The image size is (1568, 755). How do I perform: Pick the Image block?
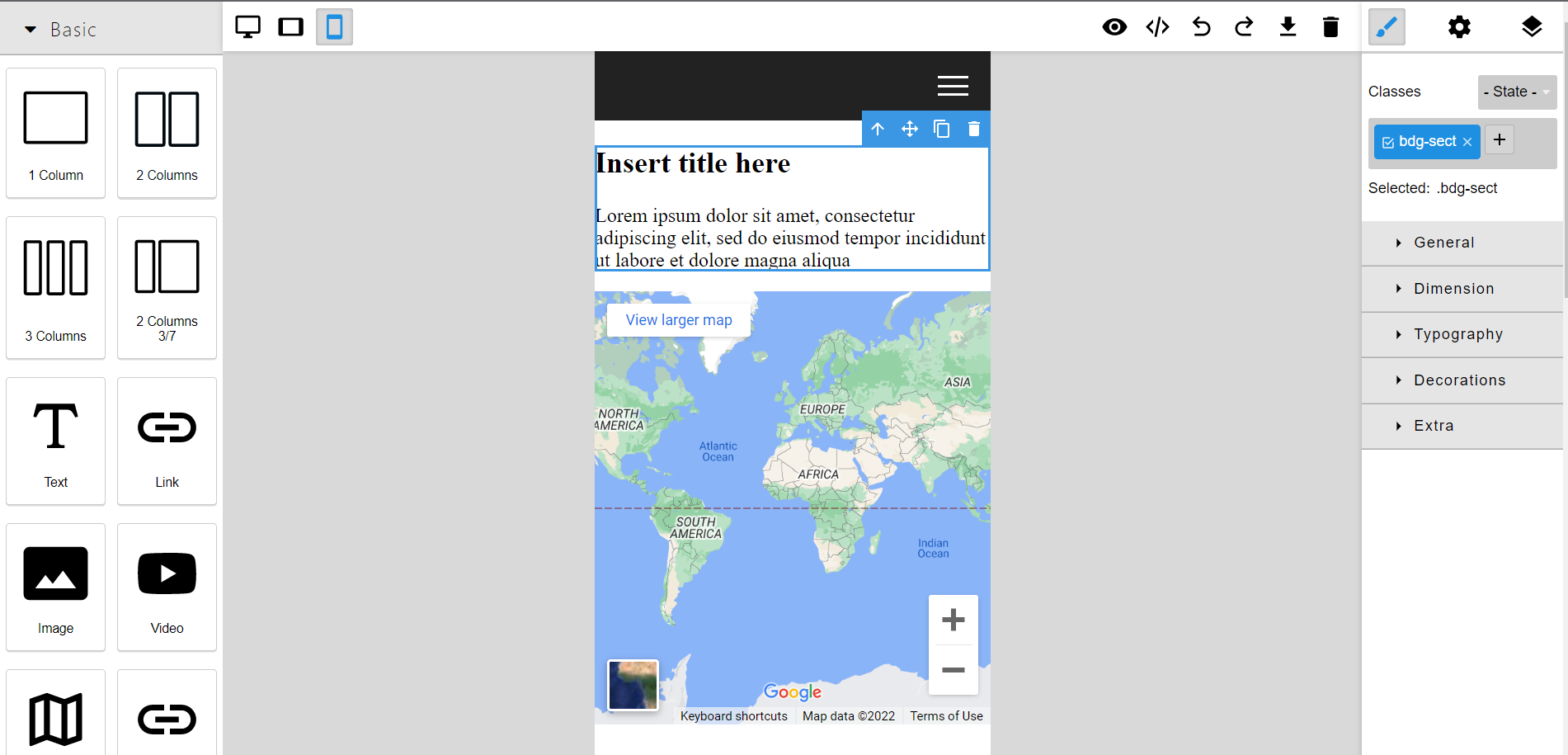tap(55, 587)
